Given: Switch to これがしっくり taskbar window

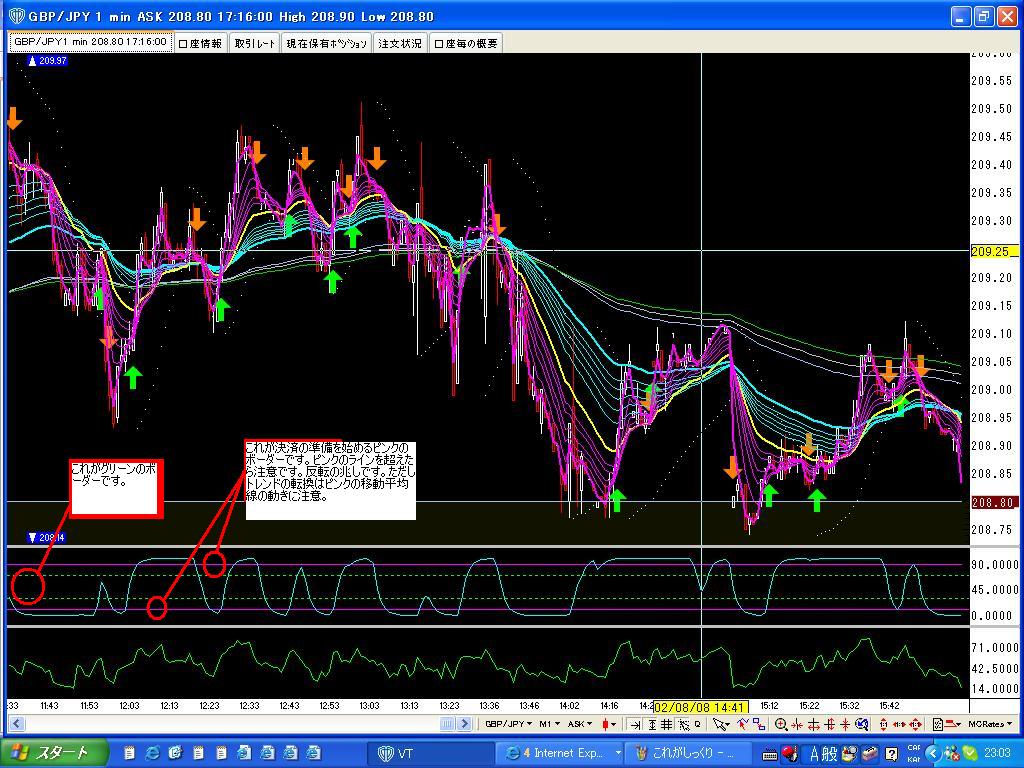Looking at the screenshot, I should tap(690, 753).
